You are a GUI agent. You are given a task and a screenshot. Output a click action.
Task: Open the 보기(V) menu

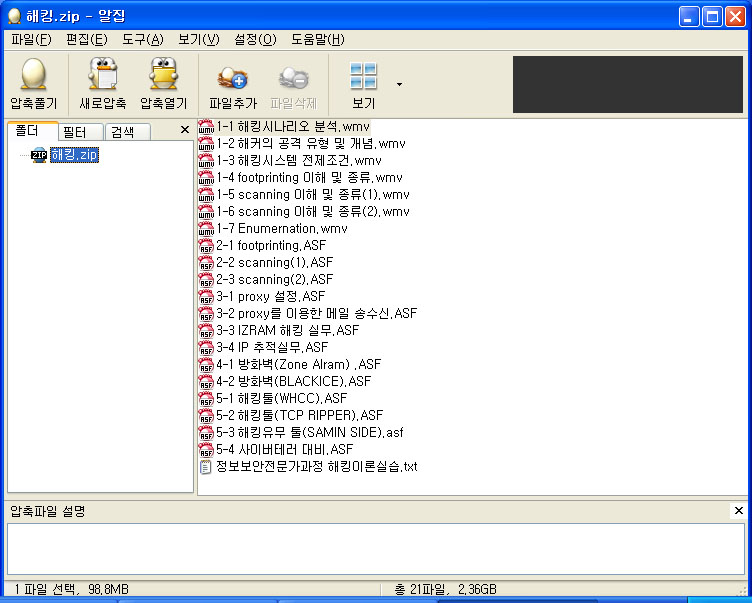[199, 39]
